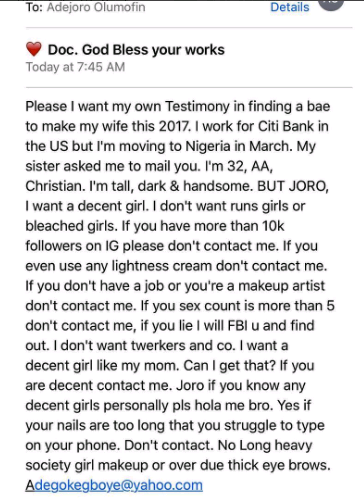
Task: Open the Details link in the header
Action: coord(289,7)
